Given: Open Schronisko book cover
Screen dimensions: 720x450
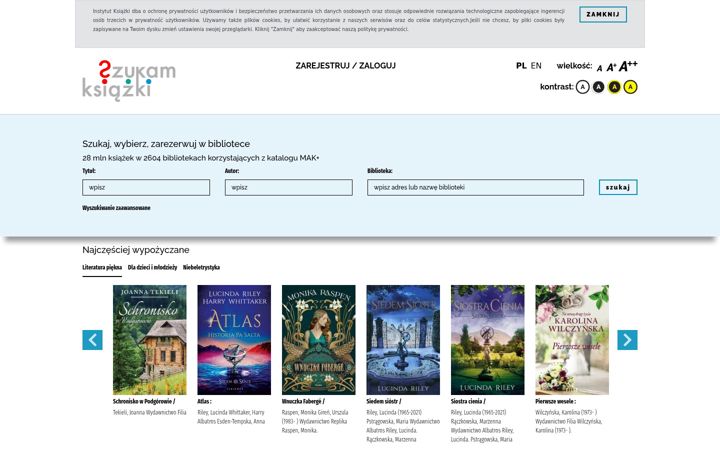Looking at the screenshot, I should click(x=150, y=340).
